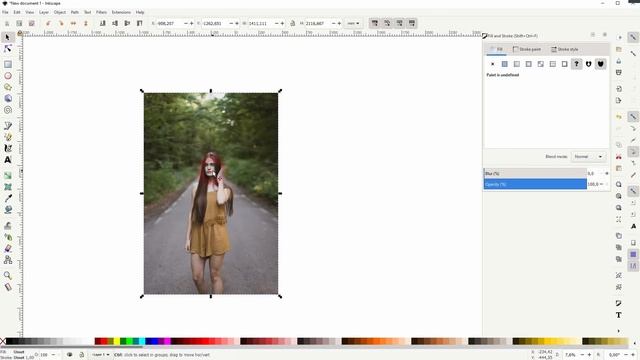Open the File menu
Image resolution: width=640 pixels, height=360 pixels.
(5, 12)
